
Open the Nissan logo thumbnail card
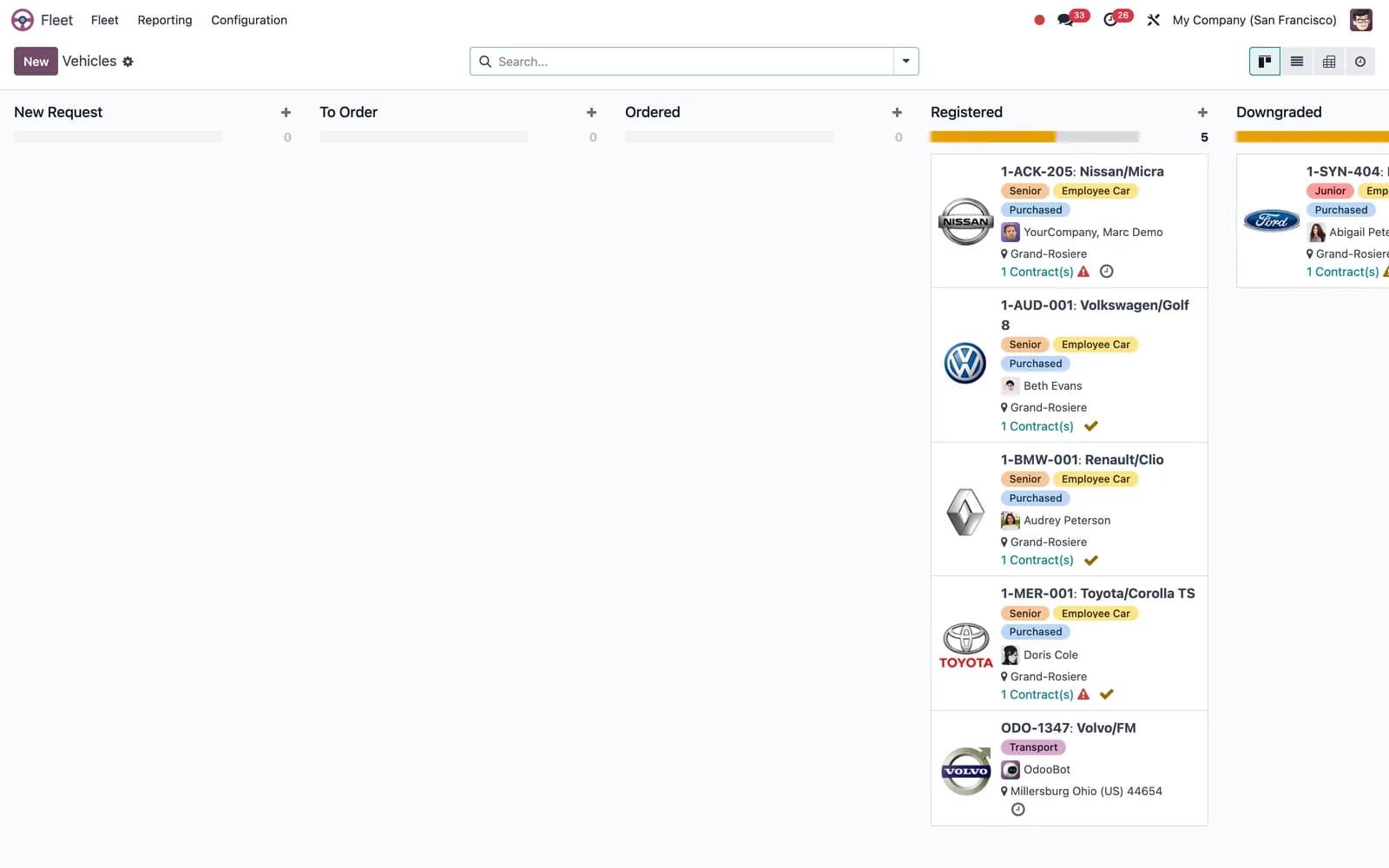point(965,221)
